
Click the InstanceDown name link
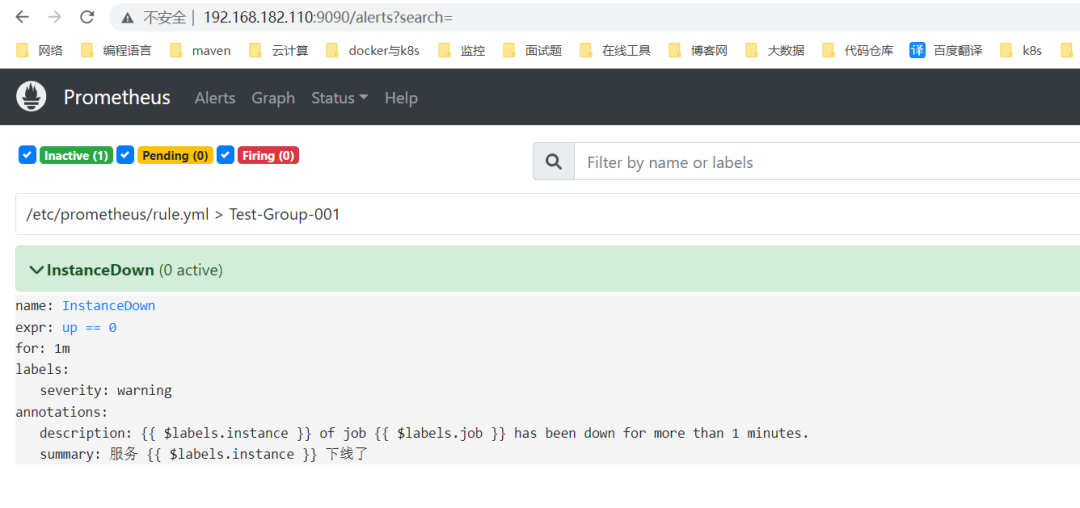(109, 306)
